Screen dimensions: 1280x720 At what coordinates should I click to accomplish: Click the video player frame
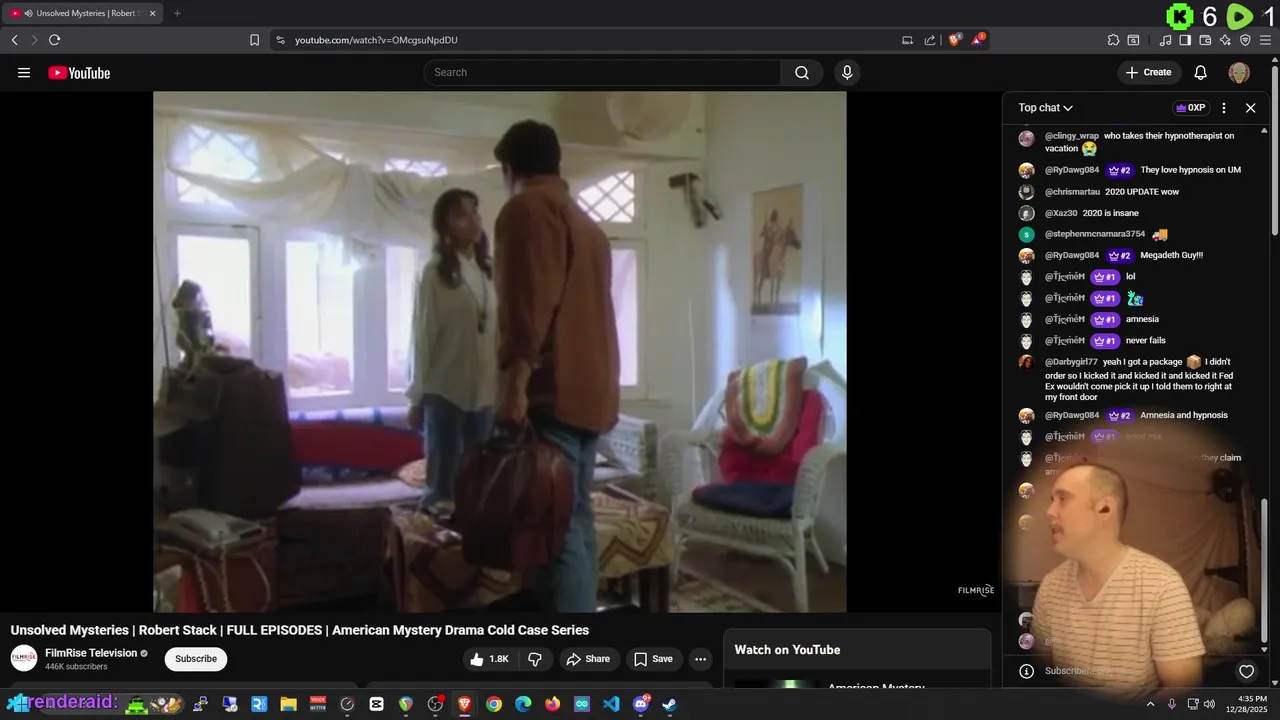pyautogui.click(x=500, y=351)
